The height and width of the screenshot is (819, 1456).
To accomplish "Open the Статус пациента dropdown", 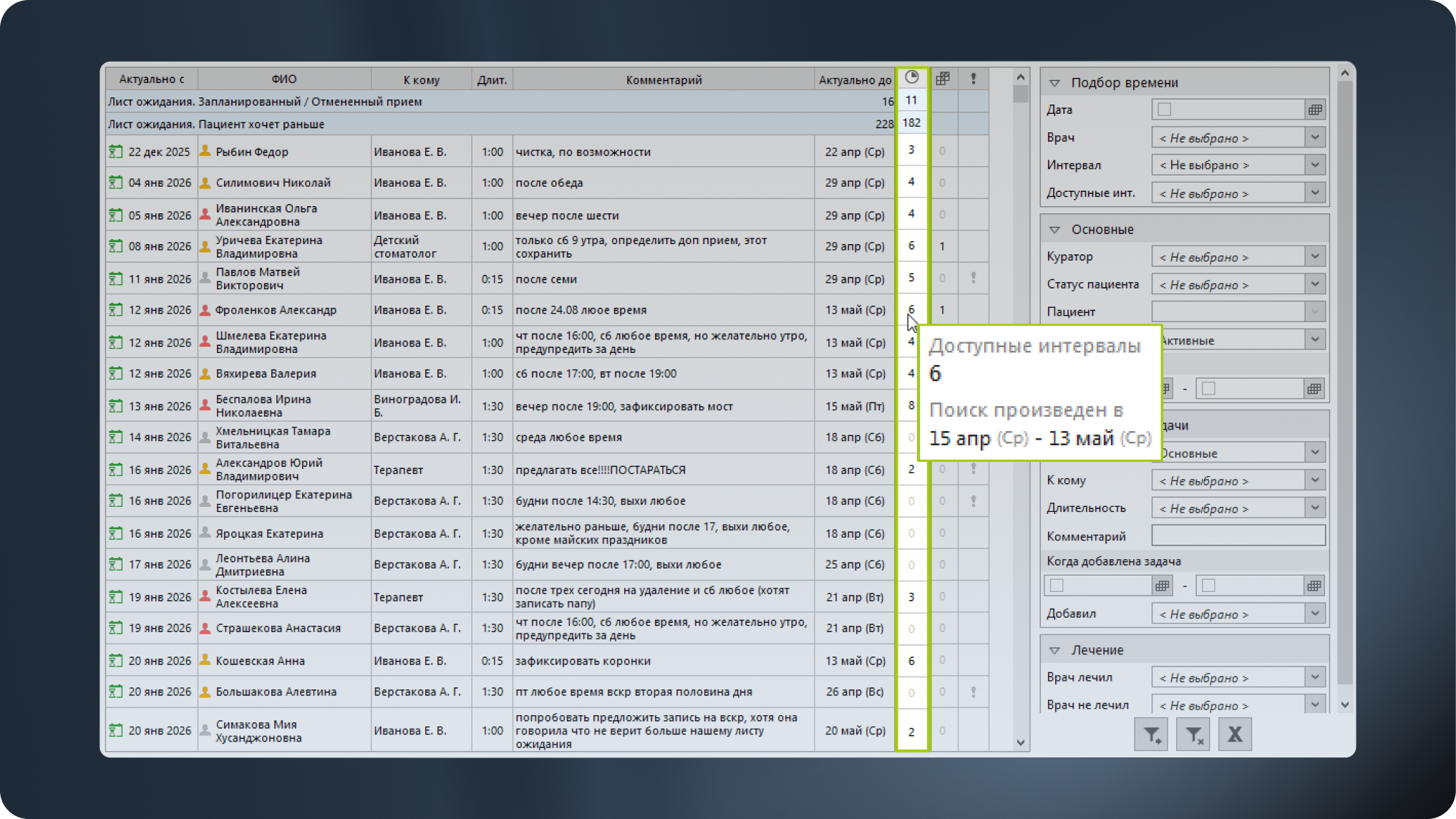I will (1315, 284).
